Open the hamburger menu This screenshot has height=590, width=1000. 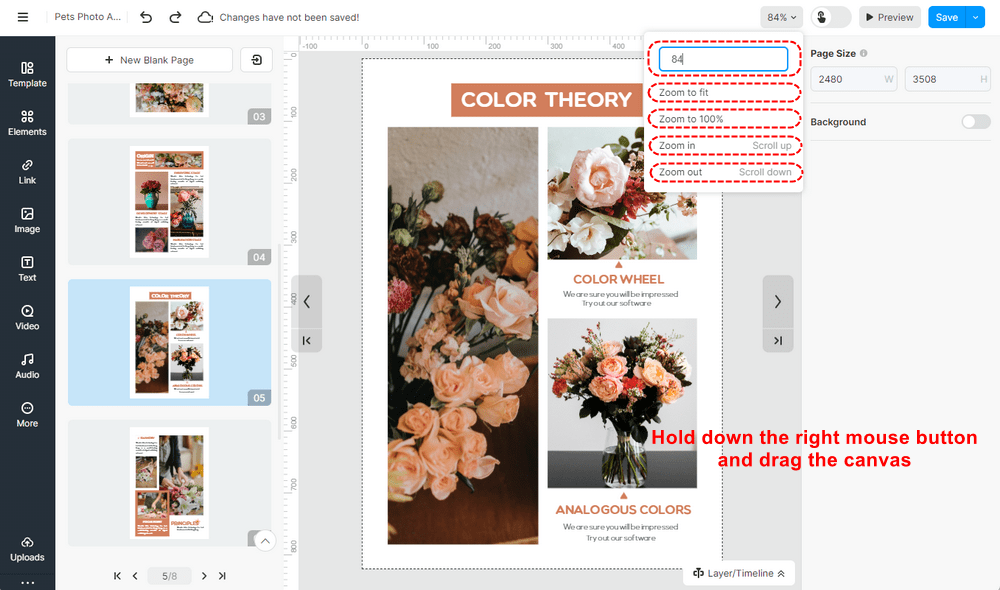coord(22,16)
